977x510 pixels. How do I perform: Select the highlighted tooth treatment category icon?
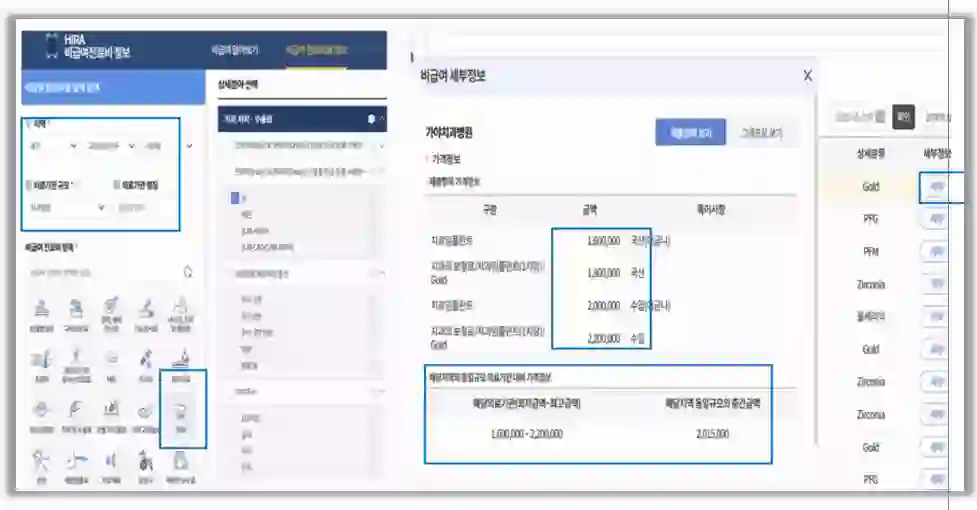(181, 411)
